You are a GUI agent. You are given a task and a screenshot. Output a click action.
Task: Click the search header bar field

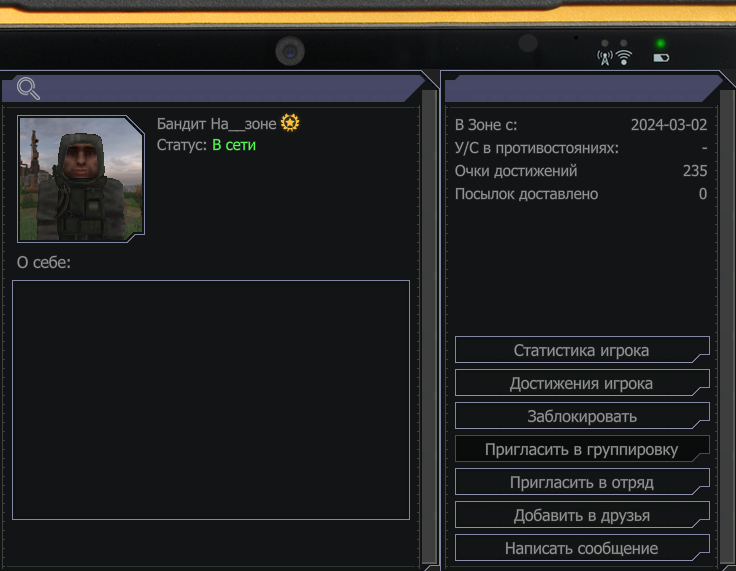pos(211,88)
